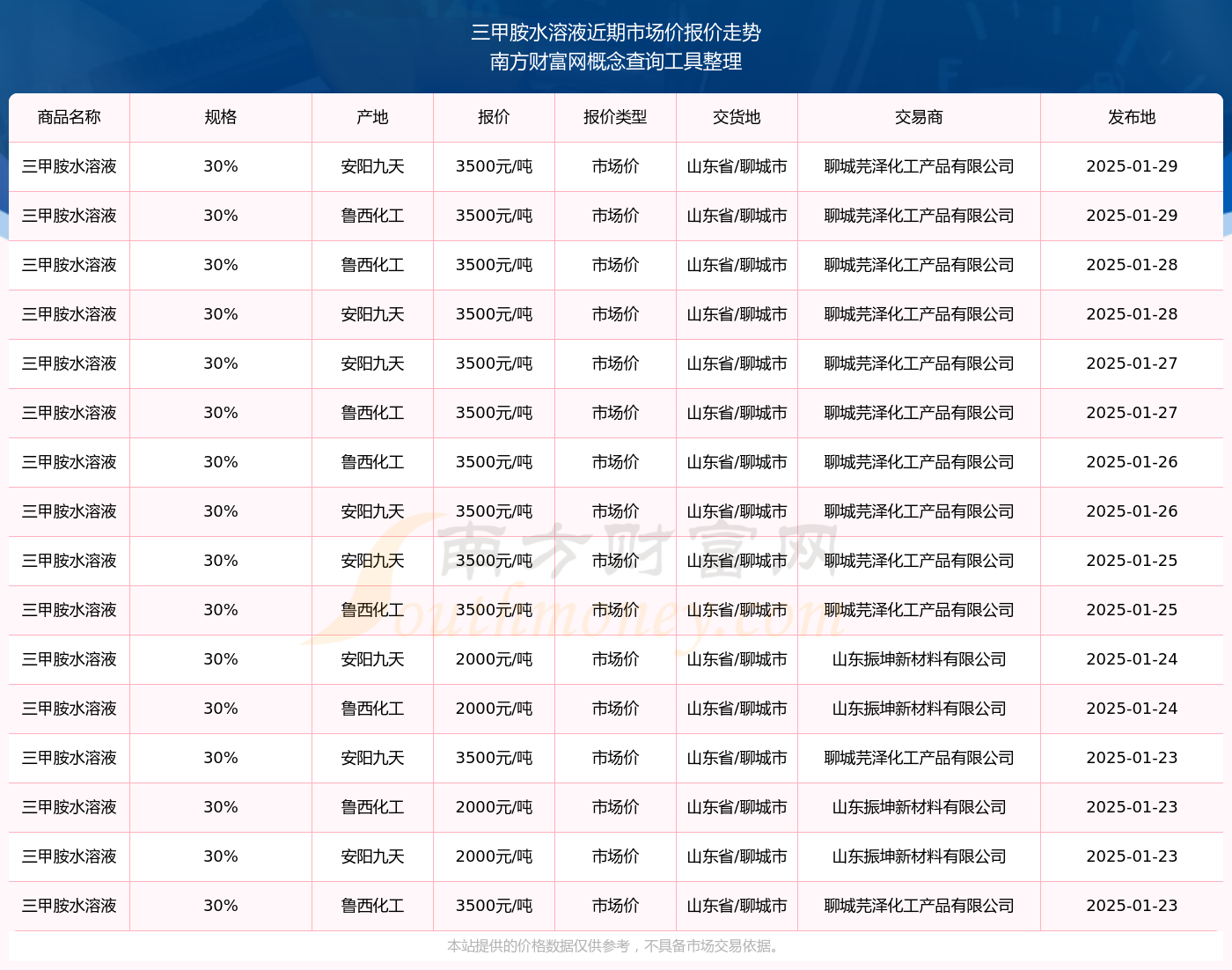Click date 2025-01-23 in 安阳九天 3500元/吨 row

click(x=1132, y=758)
